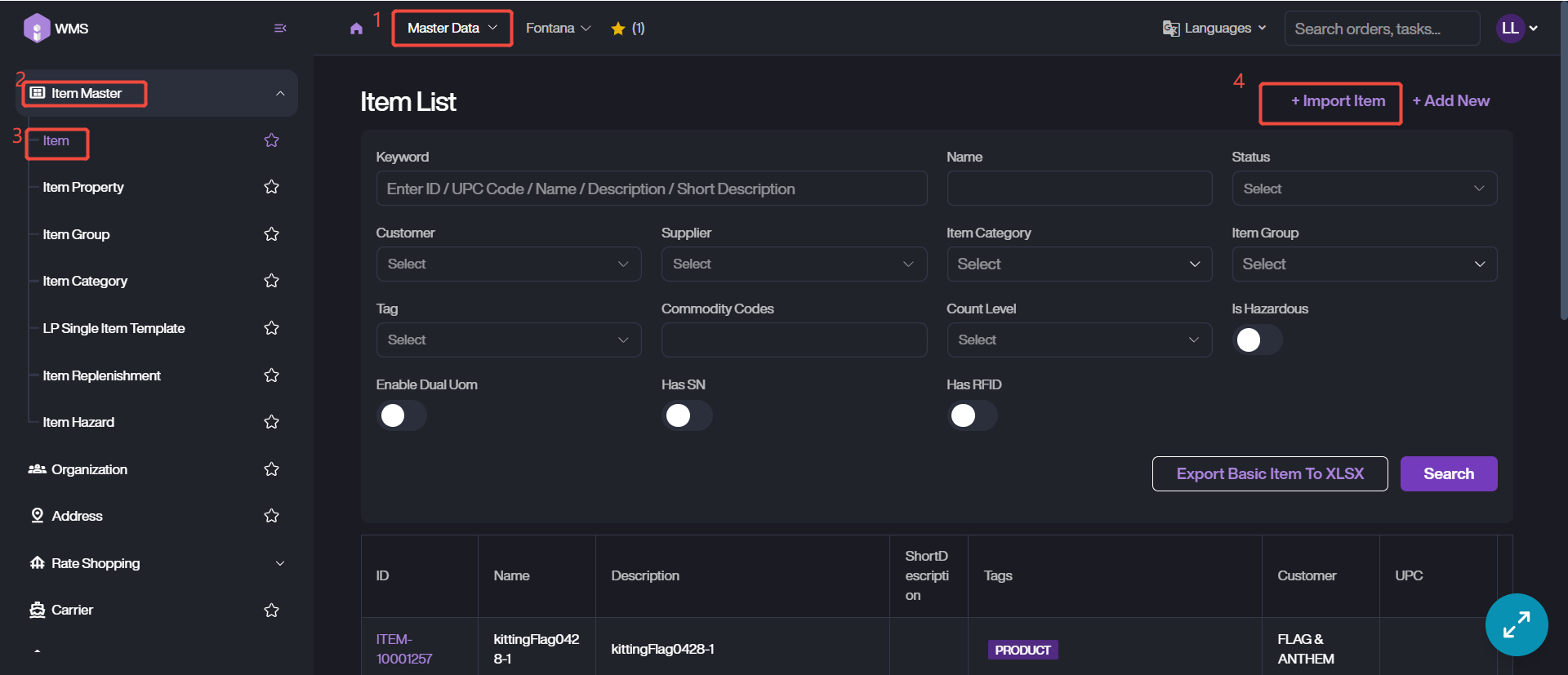Screen dimensions: 1568x675
Task: Star the Item Category sidebar entry
Action: coord(271,281)
